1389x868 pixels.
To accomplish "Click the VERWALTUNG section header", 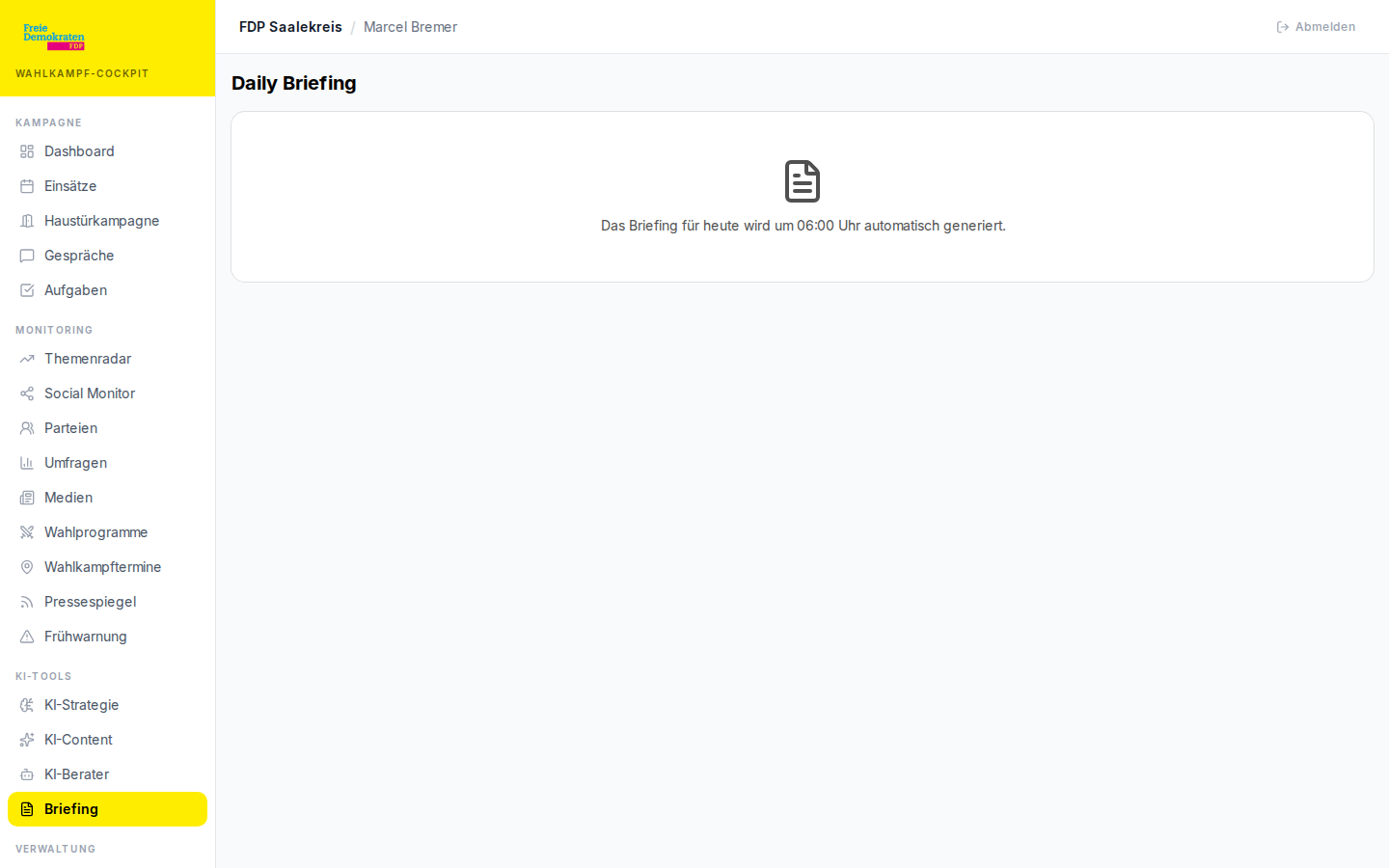I will pos(55,849).
